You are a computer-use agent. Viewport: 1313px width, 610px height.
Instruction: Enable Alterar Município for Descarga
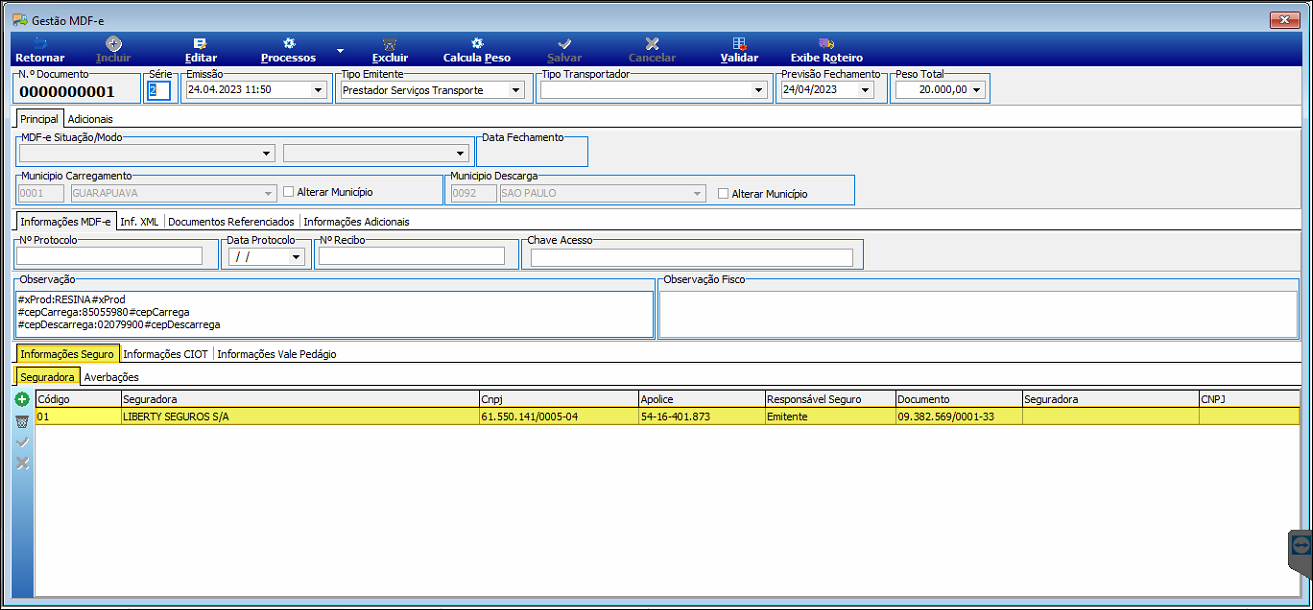coord(724,194)
